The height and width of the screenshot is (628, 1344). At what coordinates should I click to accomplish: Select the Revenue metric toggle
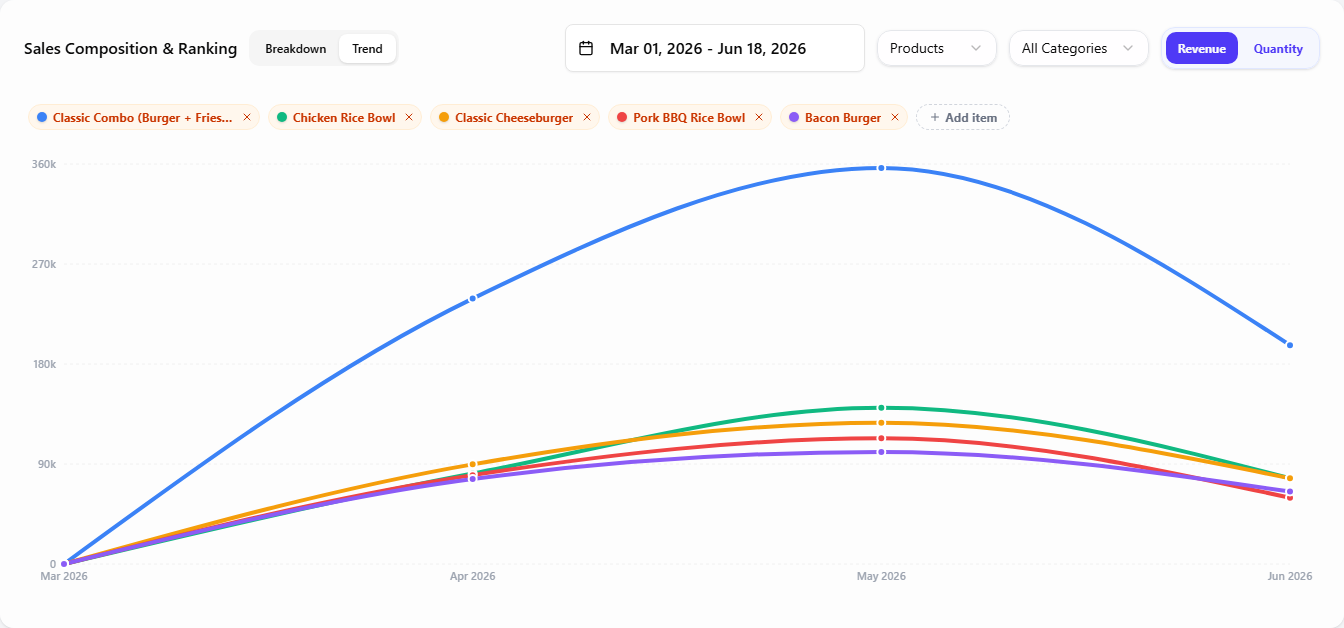coord(1202,48)
